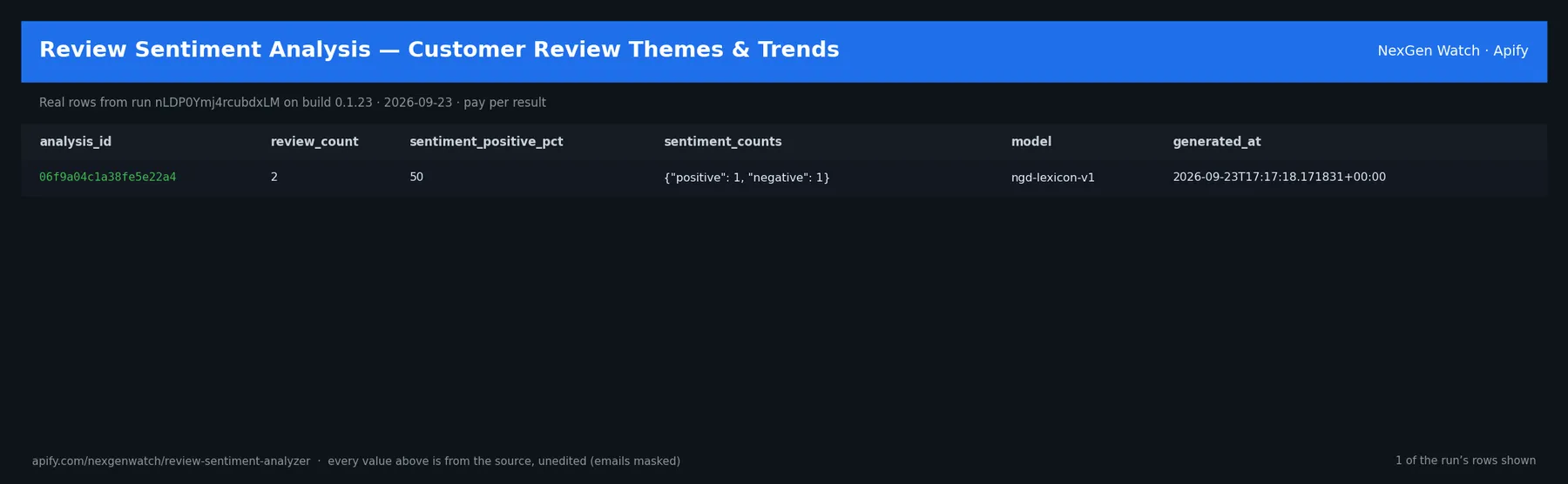Click the 2026-09-23T17:17:18 timestamp cell

coord(1279,178)
